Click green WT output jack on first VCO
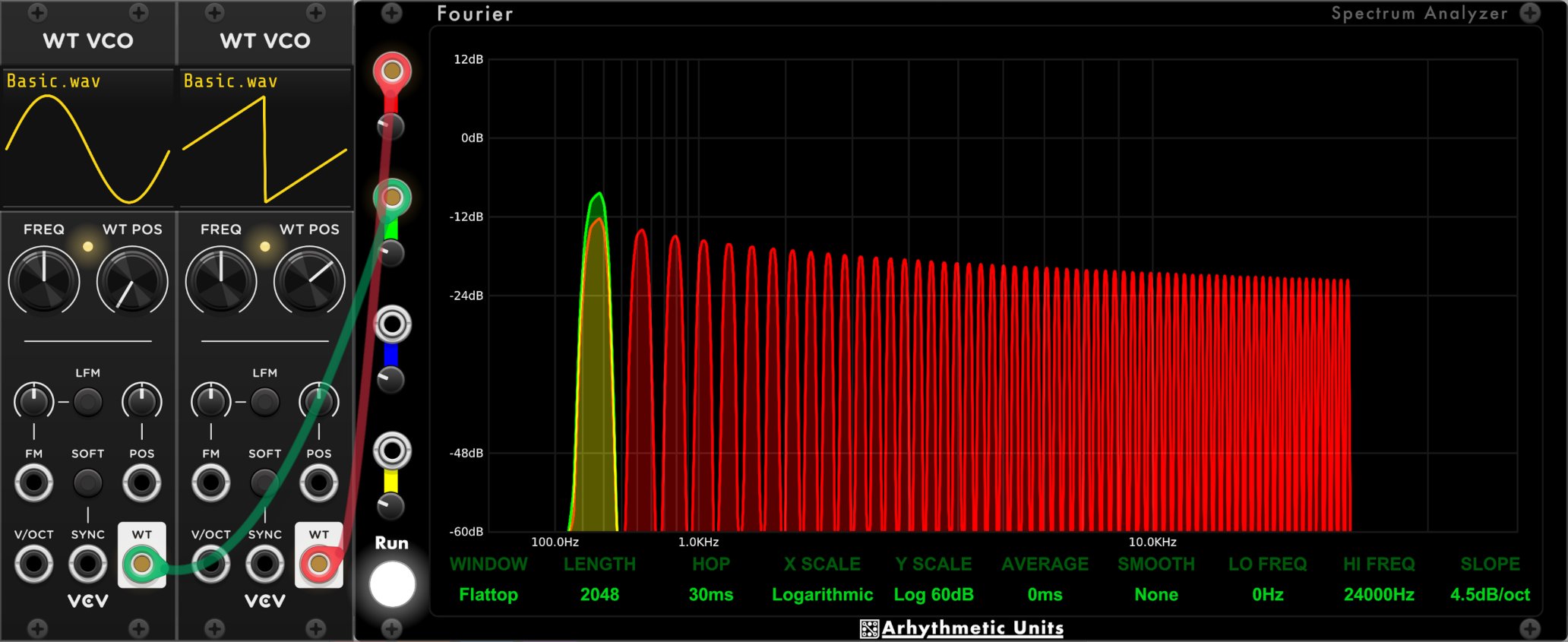 pos(142,564)
